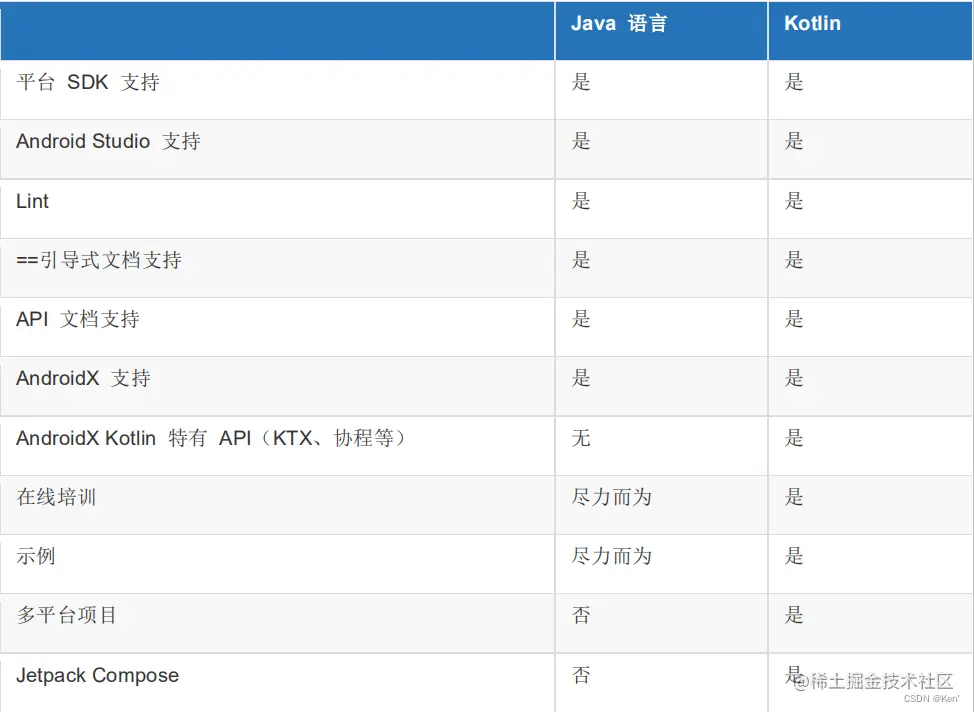Viewport: 974px width, 712px height.
Task: Select the "在线培训" row label
Action: (x=56, y=496)
